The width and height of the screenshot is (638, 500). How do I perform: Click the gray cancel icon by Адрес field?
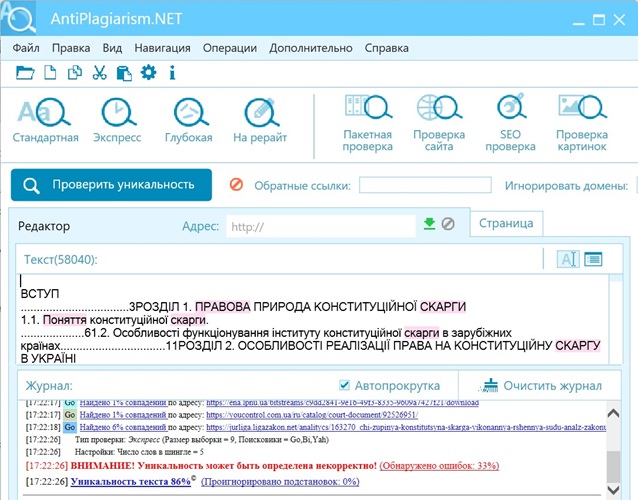[x=448, y=224]
